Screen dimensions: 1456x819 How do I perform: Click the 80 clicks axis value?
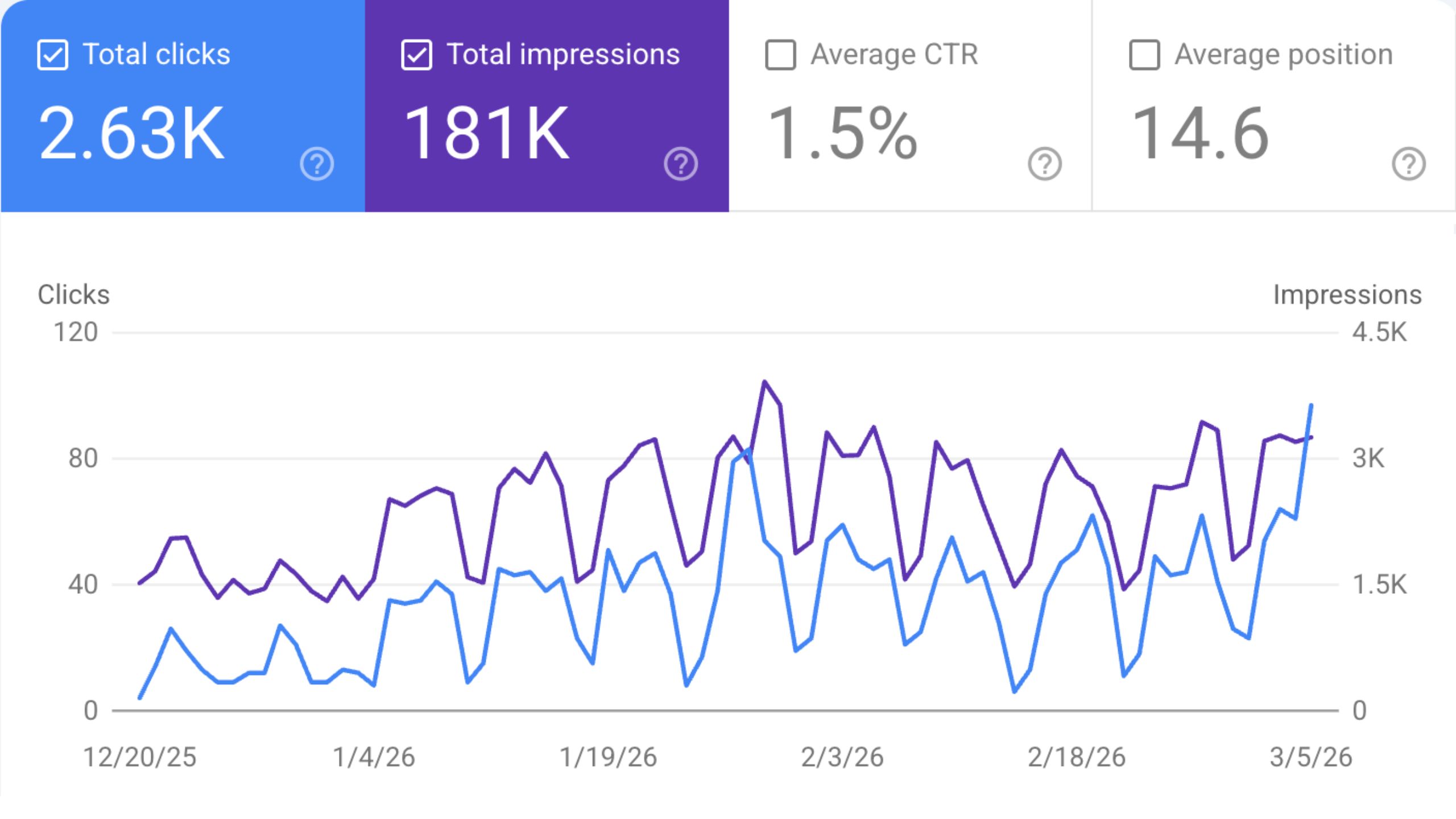tap(83, 458)
